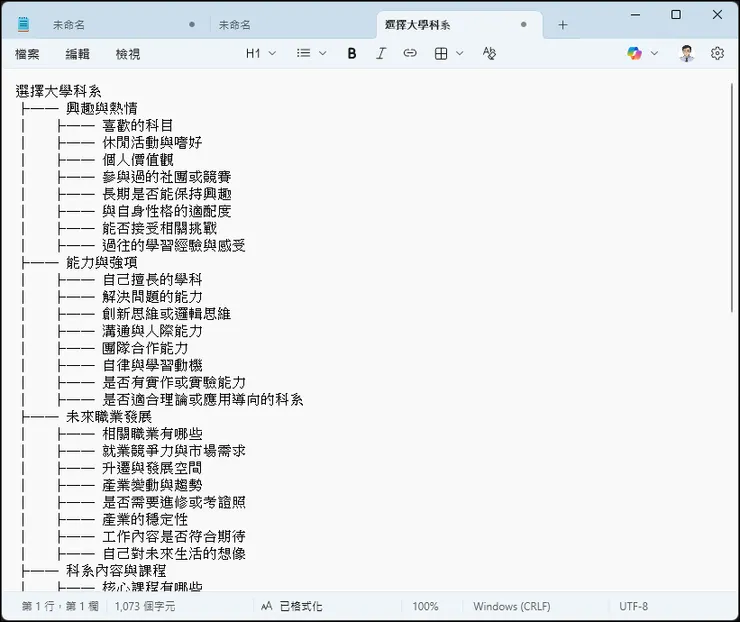Click the line 升遷與發展空間
The height and width of the screenshot is (622, 740).
152,468
